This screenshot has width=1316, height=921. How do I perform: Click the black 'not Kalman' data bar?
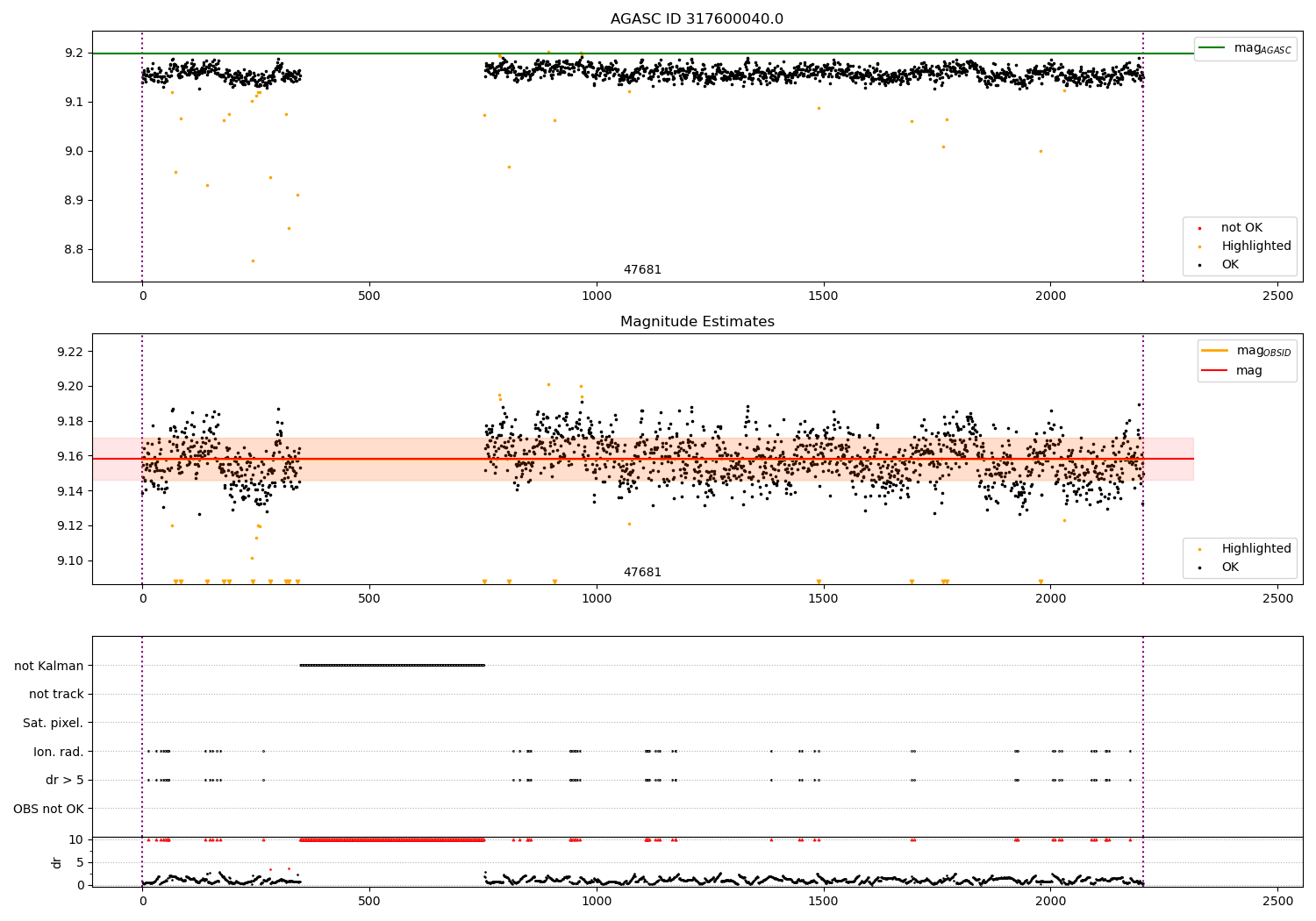(x=392, y=666)
